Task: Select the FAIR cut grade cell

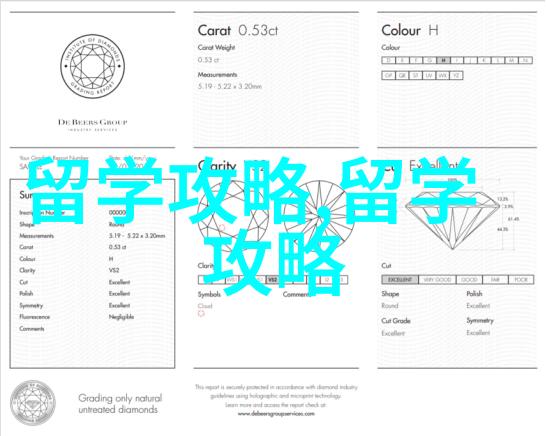Action: [x=496, y=280]
